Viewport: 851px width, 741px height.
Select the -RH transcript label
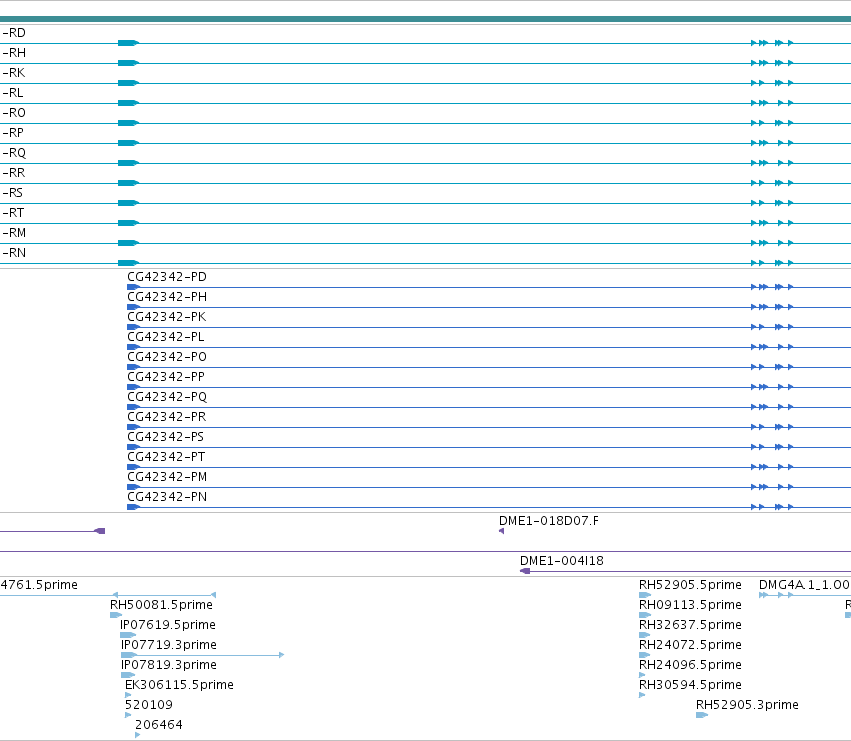pyautogui.click(x=14, y=53)
